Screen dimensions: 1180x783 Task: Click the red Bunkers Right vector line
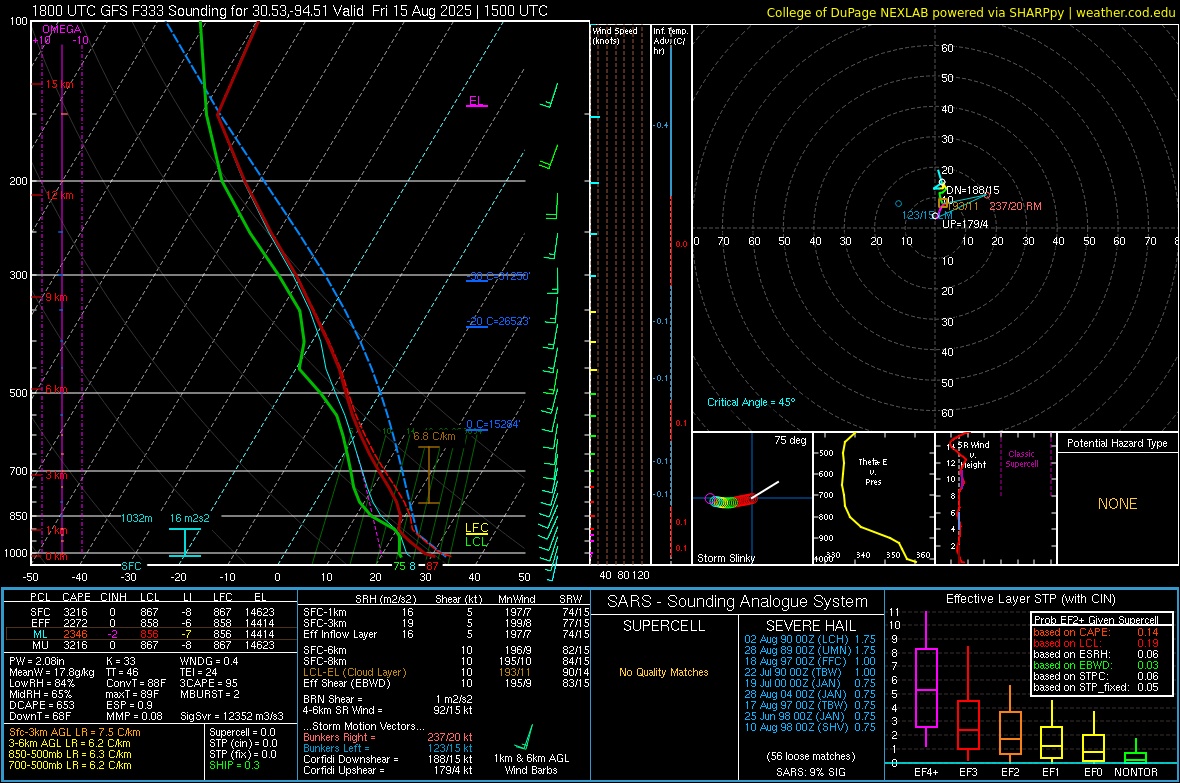pyautogui.click(x=388, y=737)
